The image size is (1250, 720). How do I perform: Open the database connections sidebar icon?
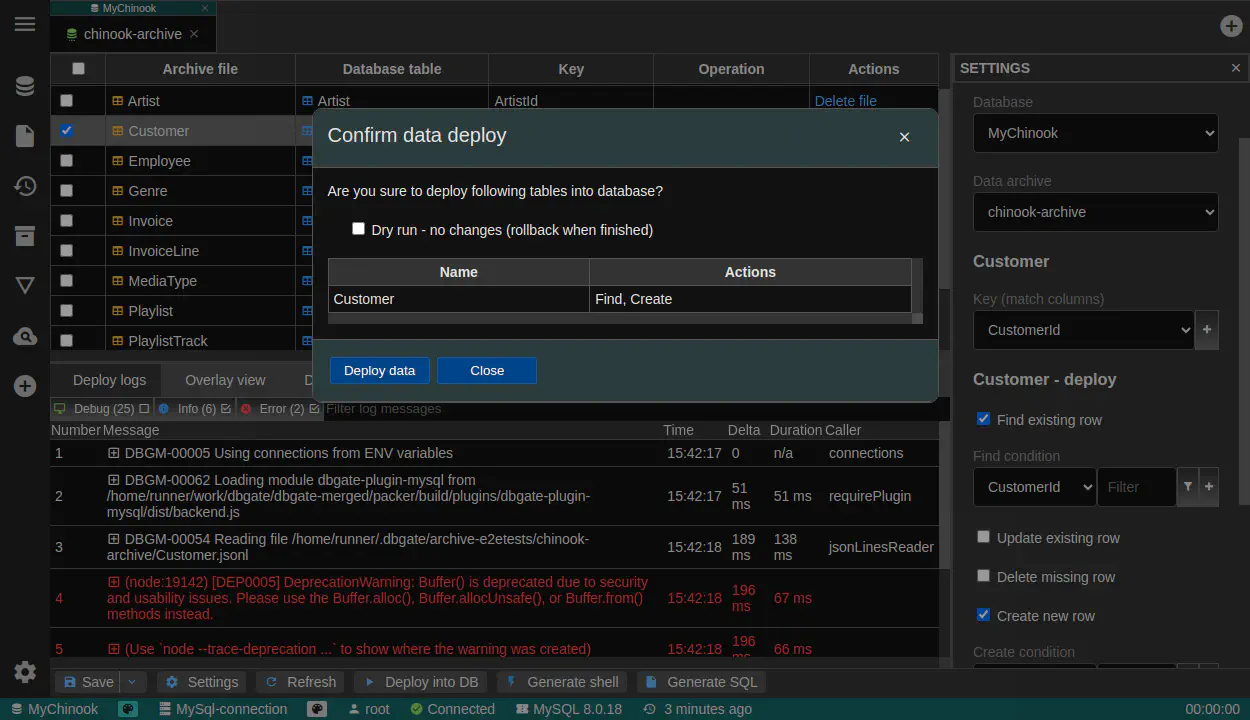click(x=25, y=87)
